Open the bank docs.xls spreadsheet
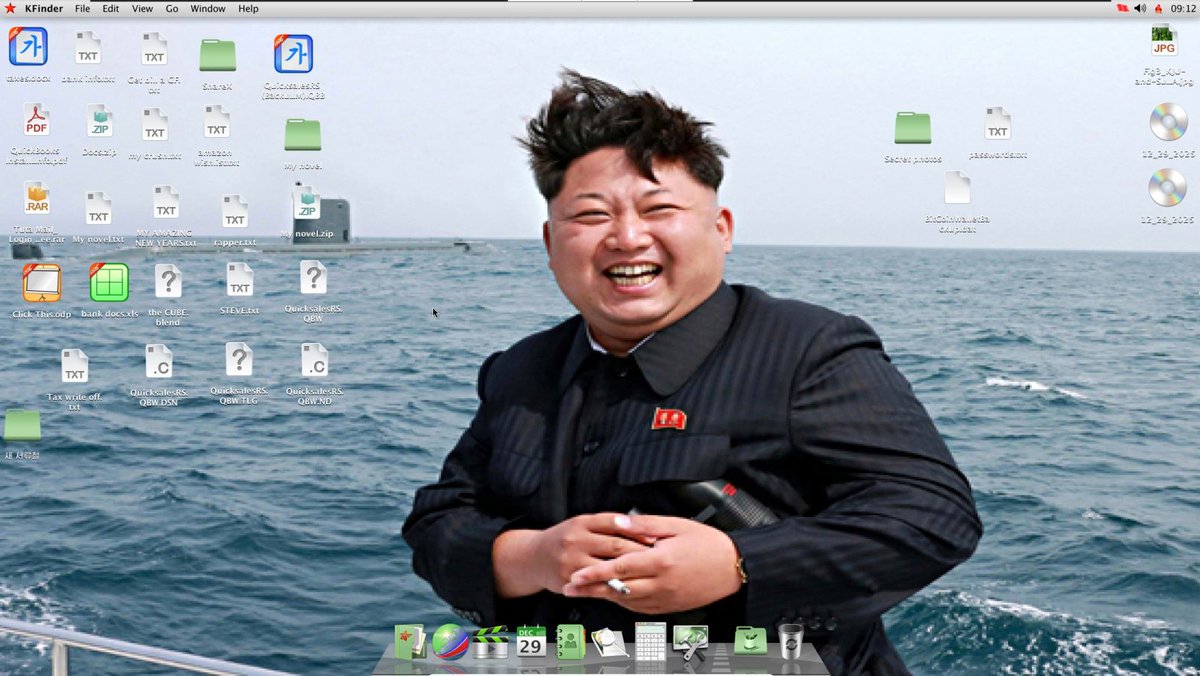The image size is (1200, 676). click(x=109, y=283)
